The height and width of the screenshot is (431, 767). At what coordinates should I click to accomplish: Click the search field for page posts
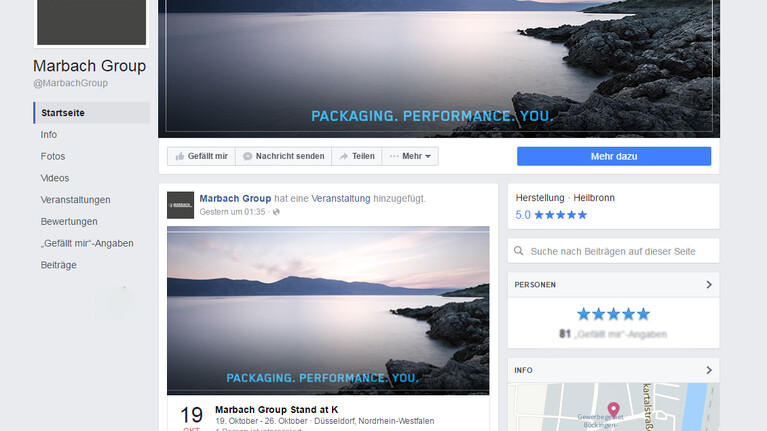coord(613,251)
